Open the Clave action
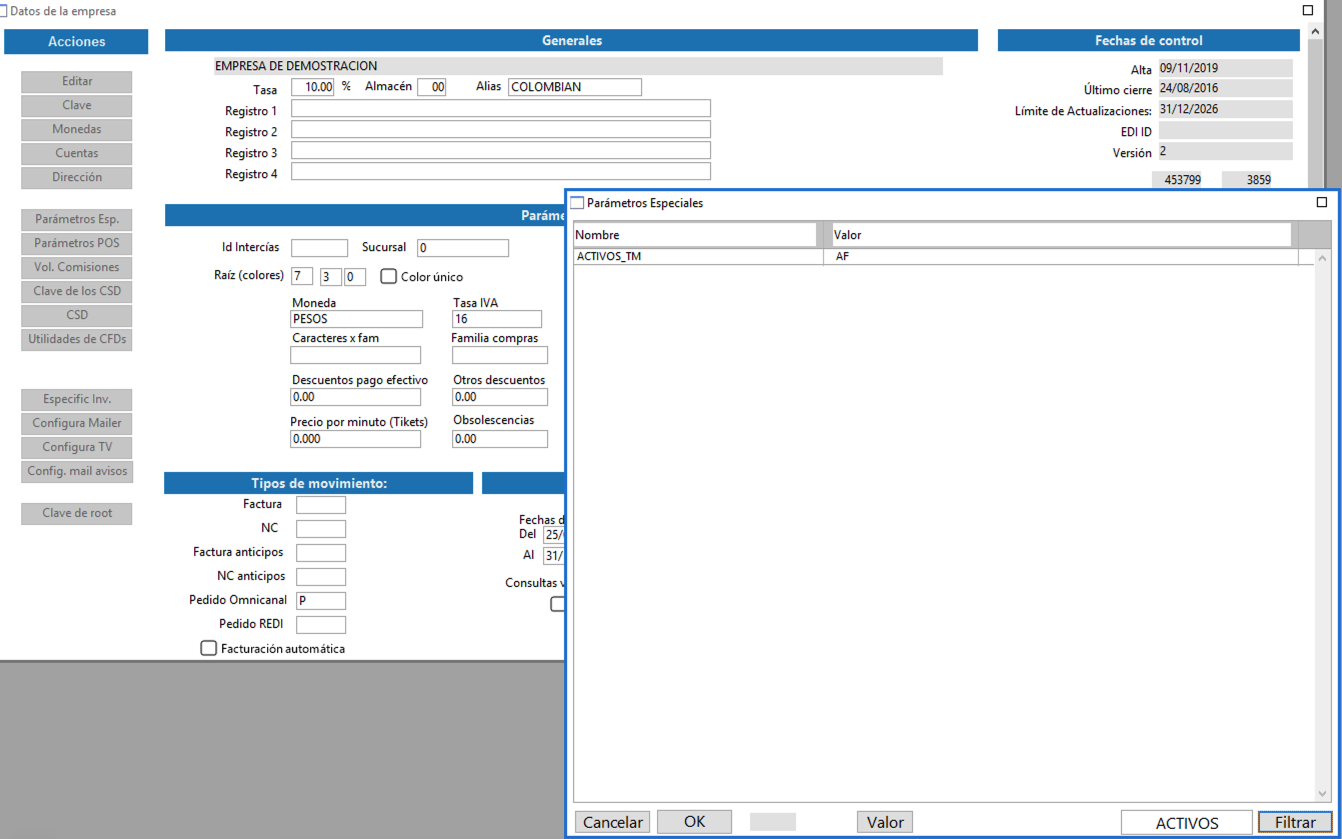This screenshot has height=839, width=1342. [x=77, y=105]
